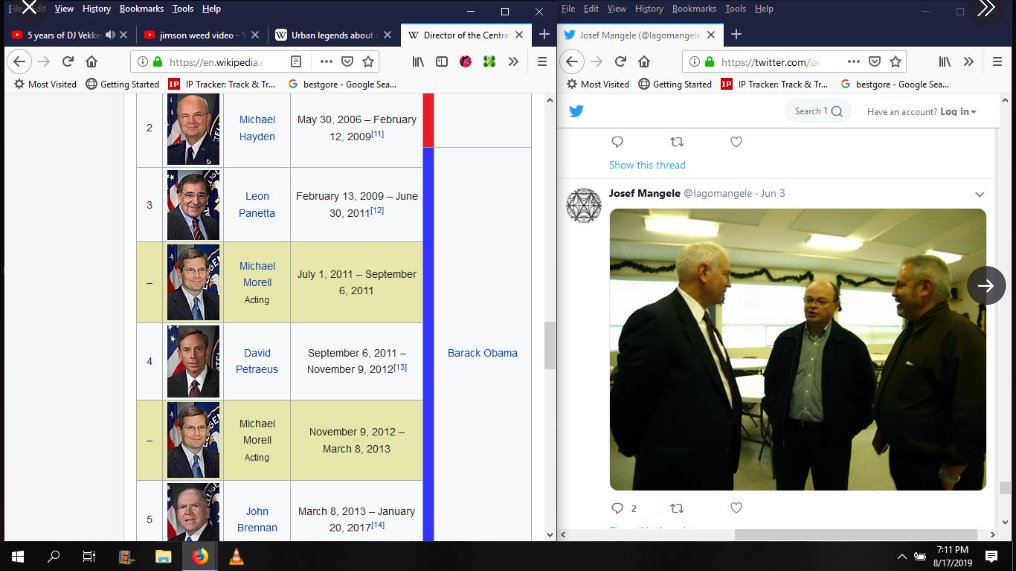Screen dimensions: 1016x571
Task: Open the Leon Panetta link
Action: (x=257, y=204)
